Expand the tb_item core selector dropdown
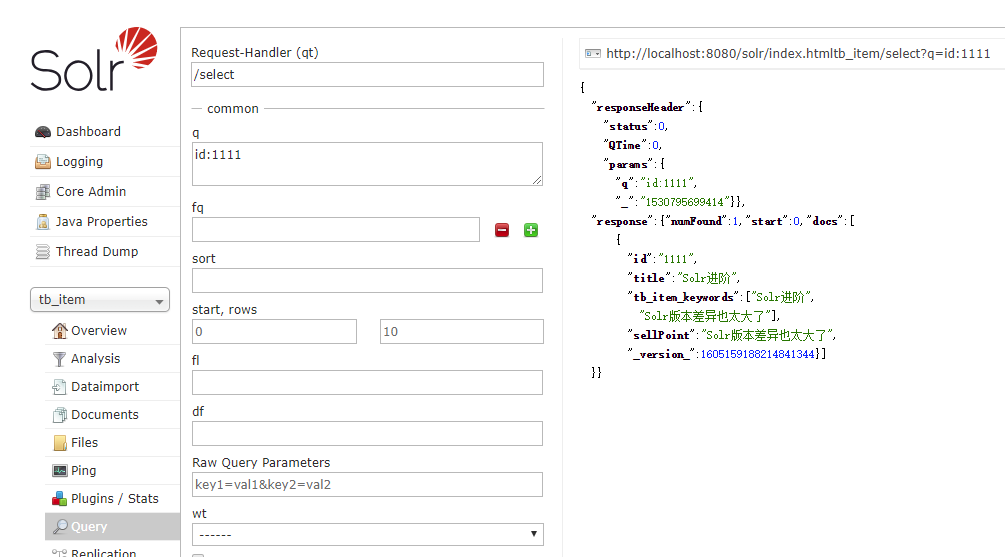 pos(100,300)
